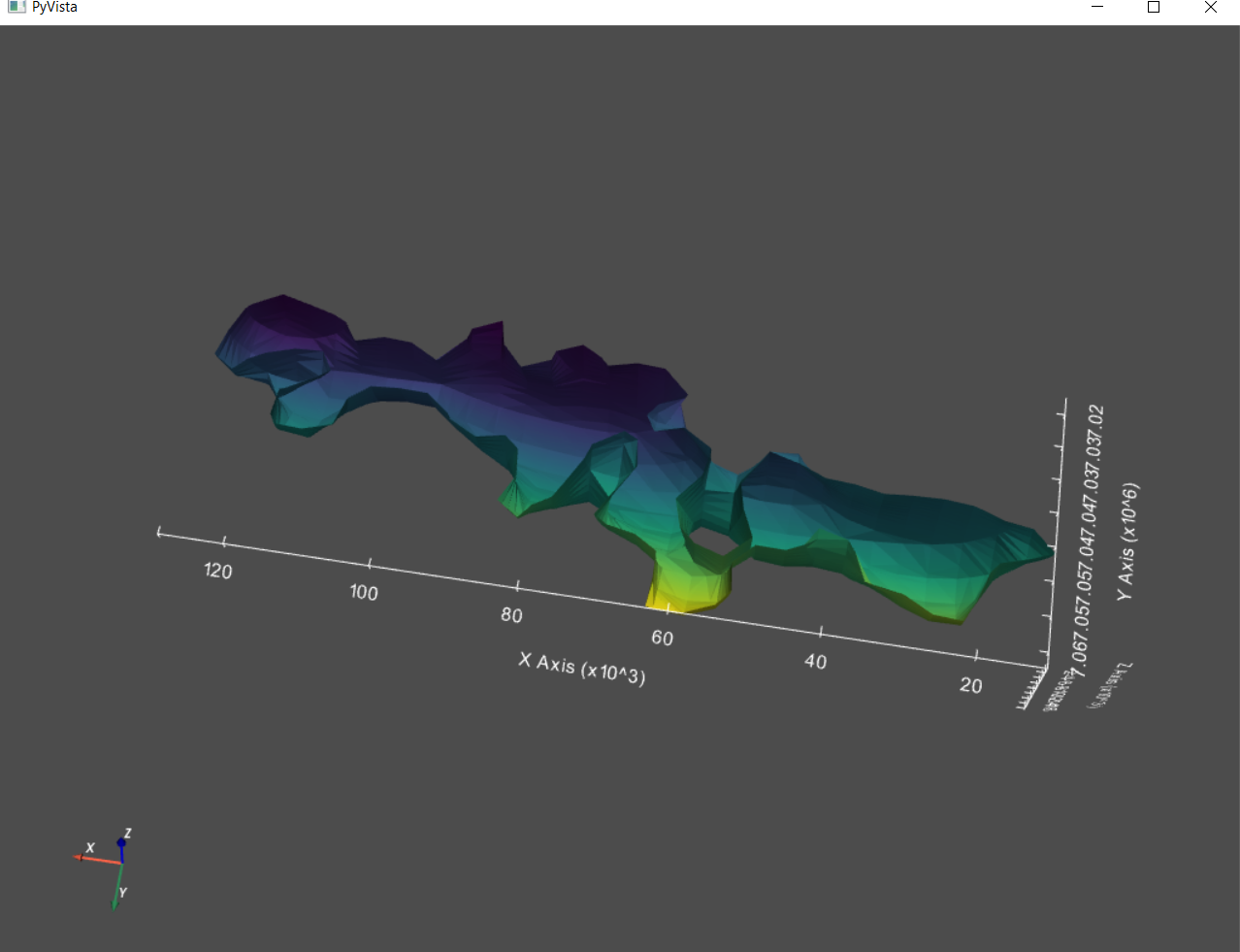Click the 60 tick mark label
This screenshot has height=952, width=1240.
click(x=661, y=638)
